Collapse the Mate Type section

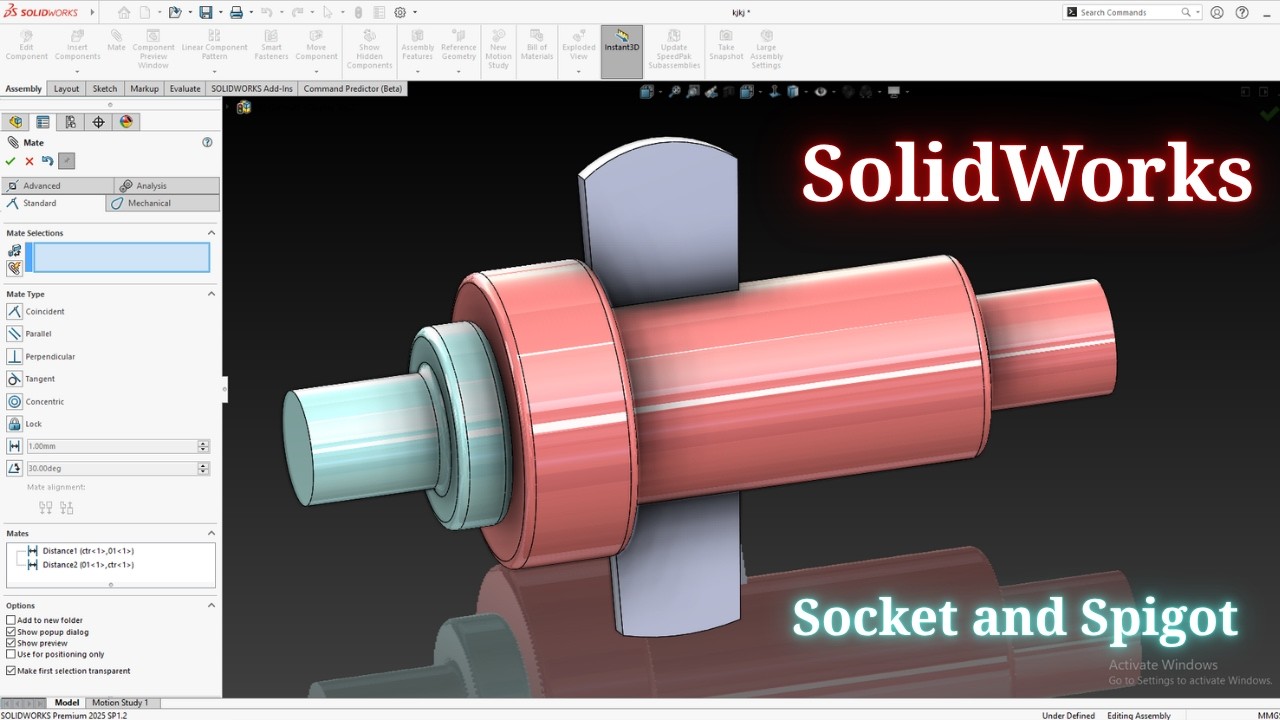(211, 294)
